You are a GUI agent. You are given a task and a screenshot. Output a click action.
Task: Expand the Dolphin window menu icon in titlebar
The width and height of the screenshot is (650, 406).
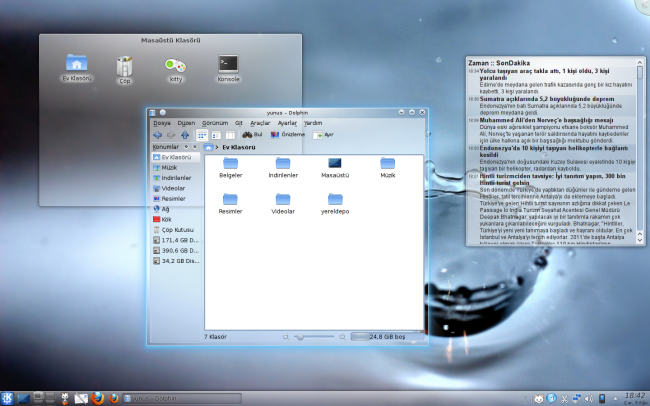pos(152,112)
